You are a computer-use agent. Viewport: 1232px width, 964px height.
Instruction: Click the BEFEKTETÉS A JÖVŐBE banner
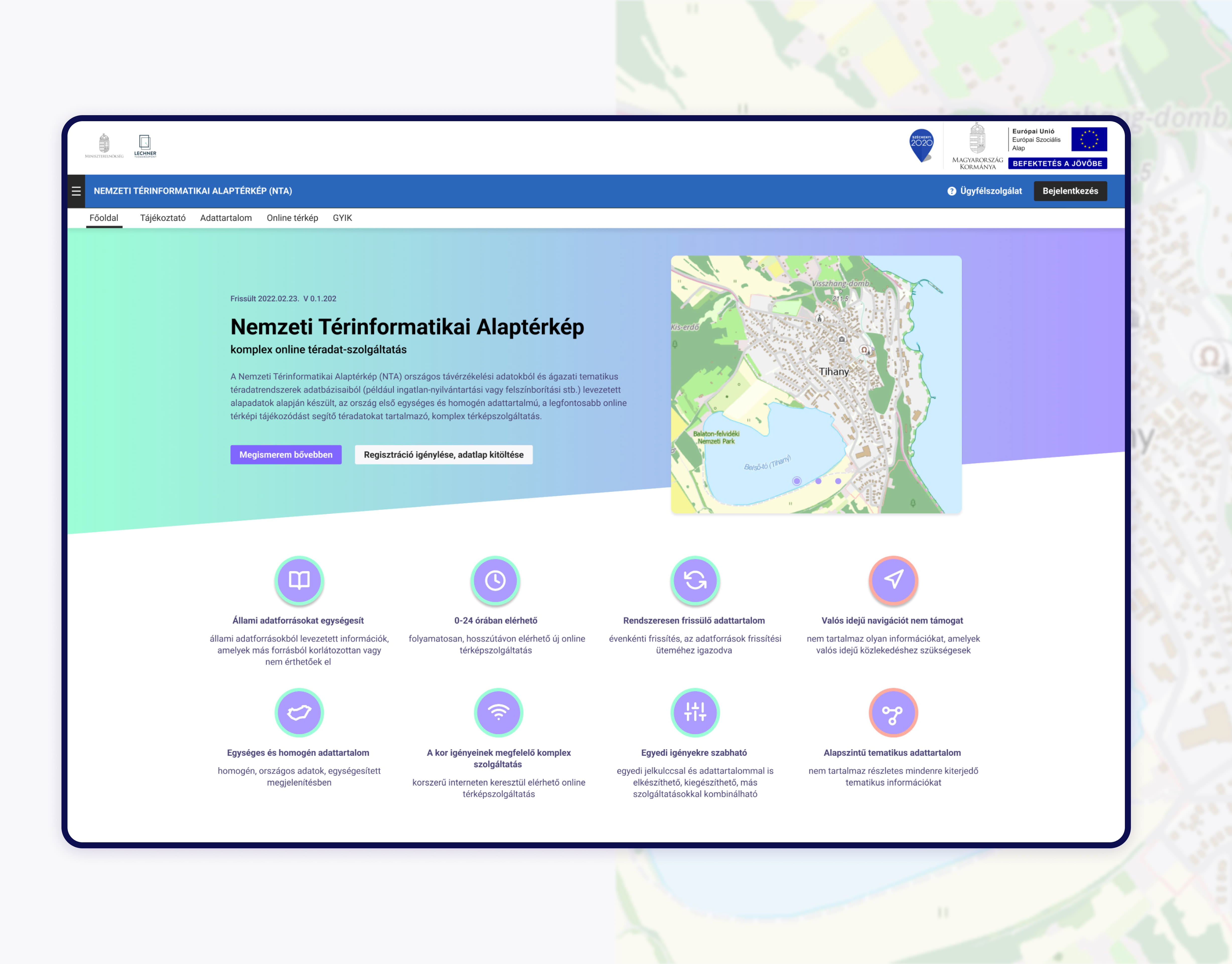(x=1057, y=163)
